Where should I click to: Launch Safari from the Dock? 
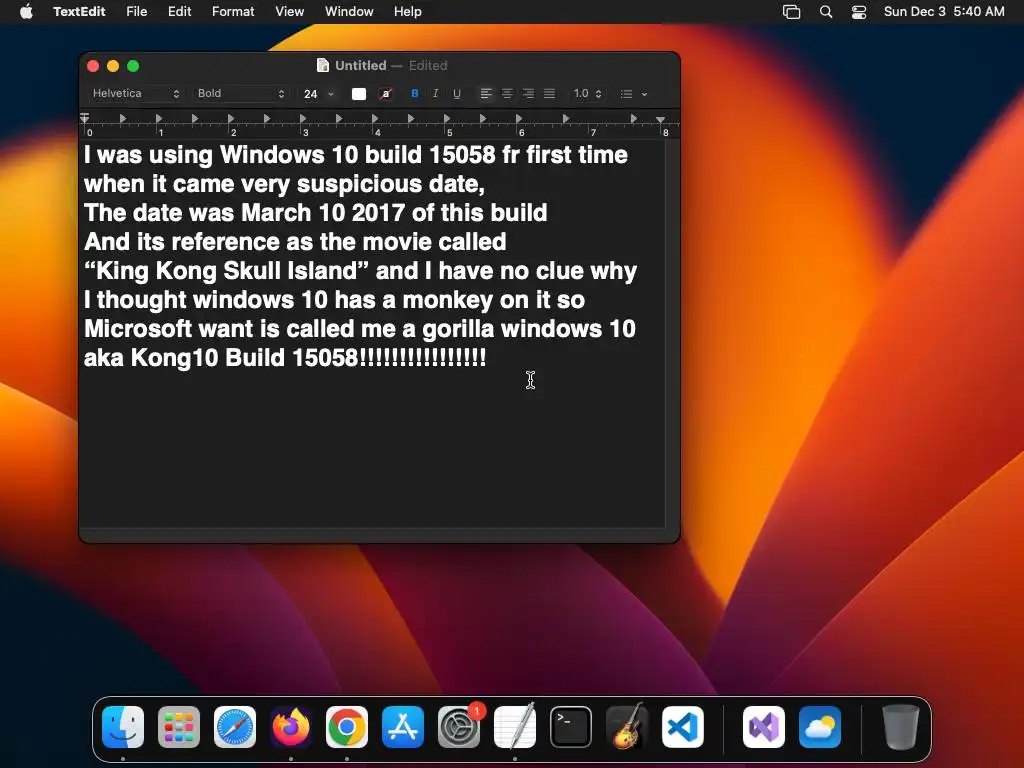235,727
